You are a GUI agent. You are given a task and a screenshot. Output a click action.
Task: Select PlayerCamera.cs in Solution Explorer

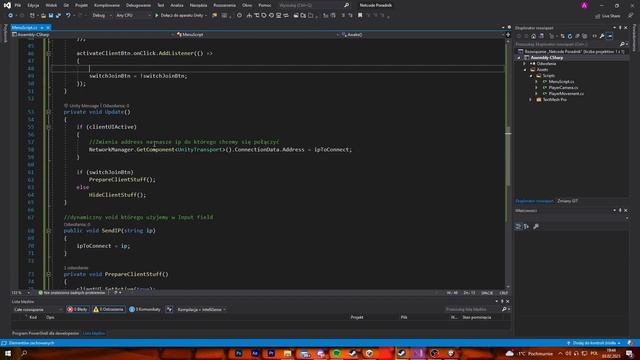[563, 88]
